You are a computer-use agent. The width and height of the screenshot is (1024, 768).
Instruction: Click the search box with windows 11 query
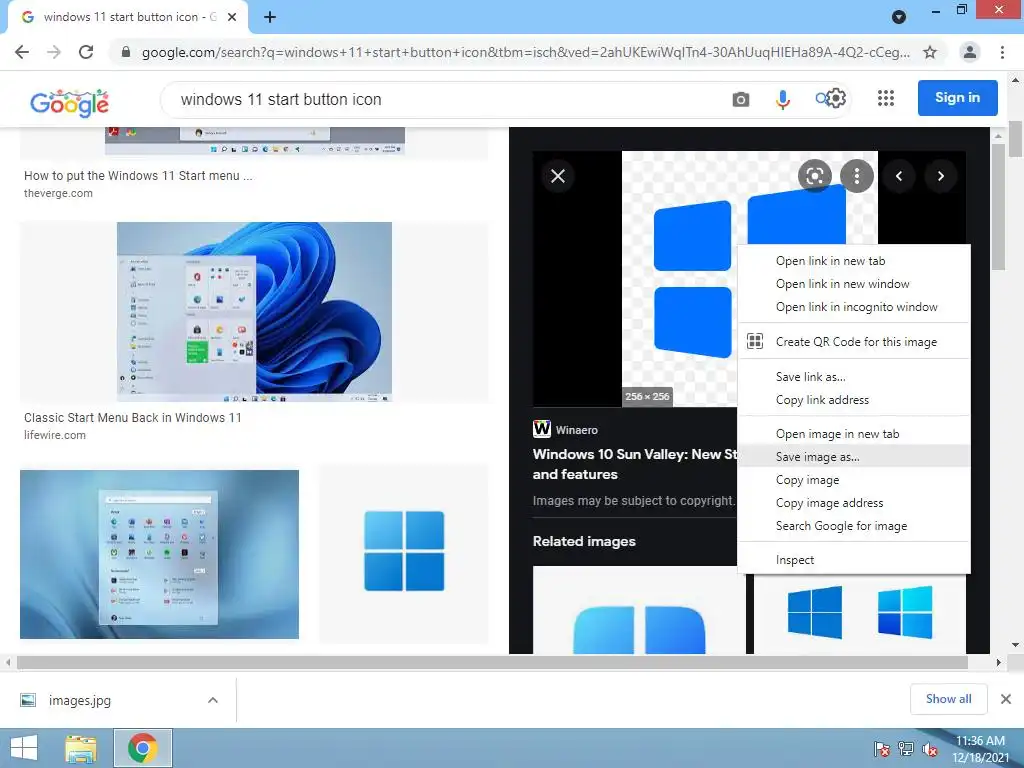[444, 99]
